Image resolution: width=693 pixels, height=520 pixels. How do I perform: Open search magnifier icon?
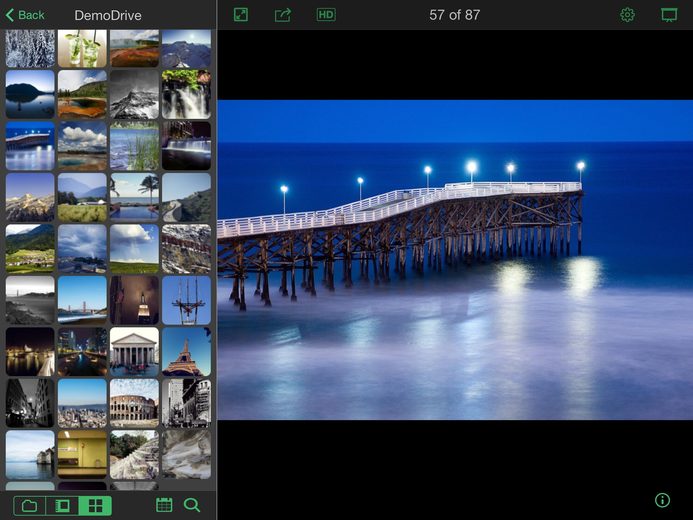[x=192, y=505]
